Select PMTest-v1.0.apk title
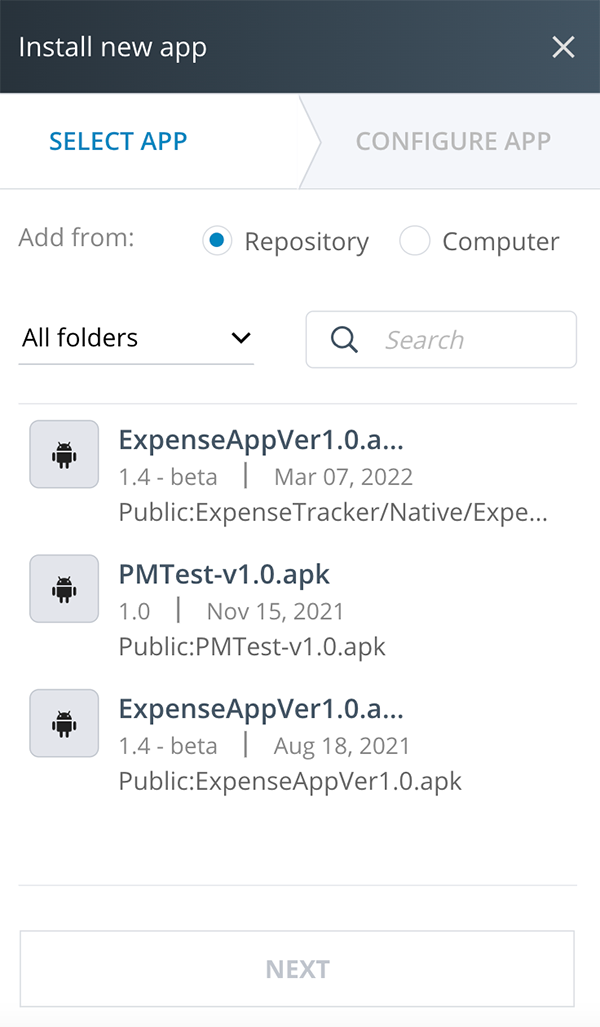This screenshot has width=600, height=1027. point(224,574)
